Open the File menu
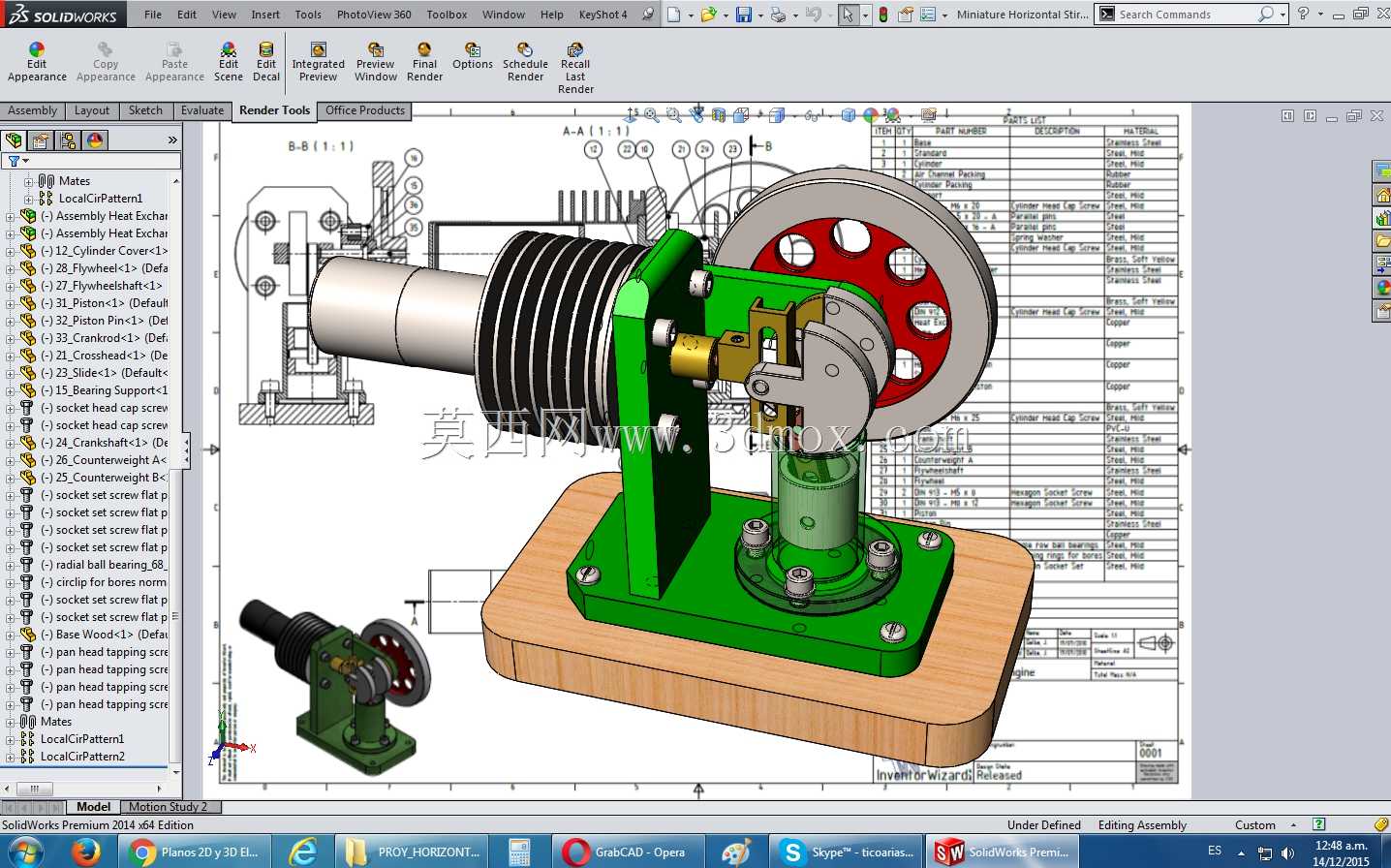1391x868 pixels. (153, 15)
